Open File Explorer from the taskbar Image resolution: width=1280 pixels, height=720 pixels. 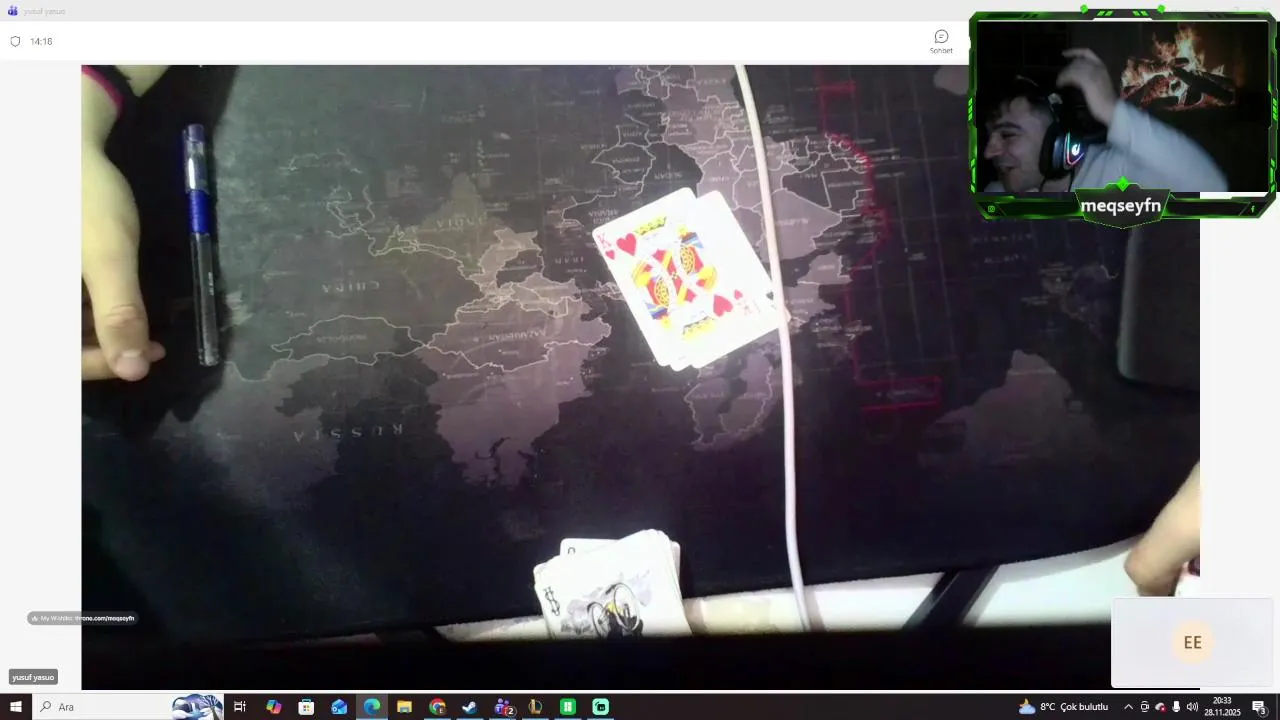[404, 707]
